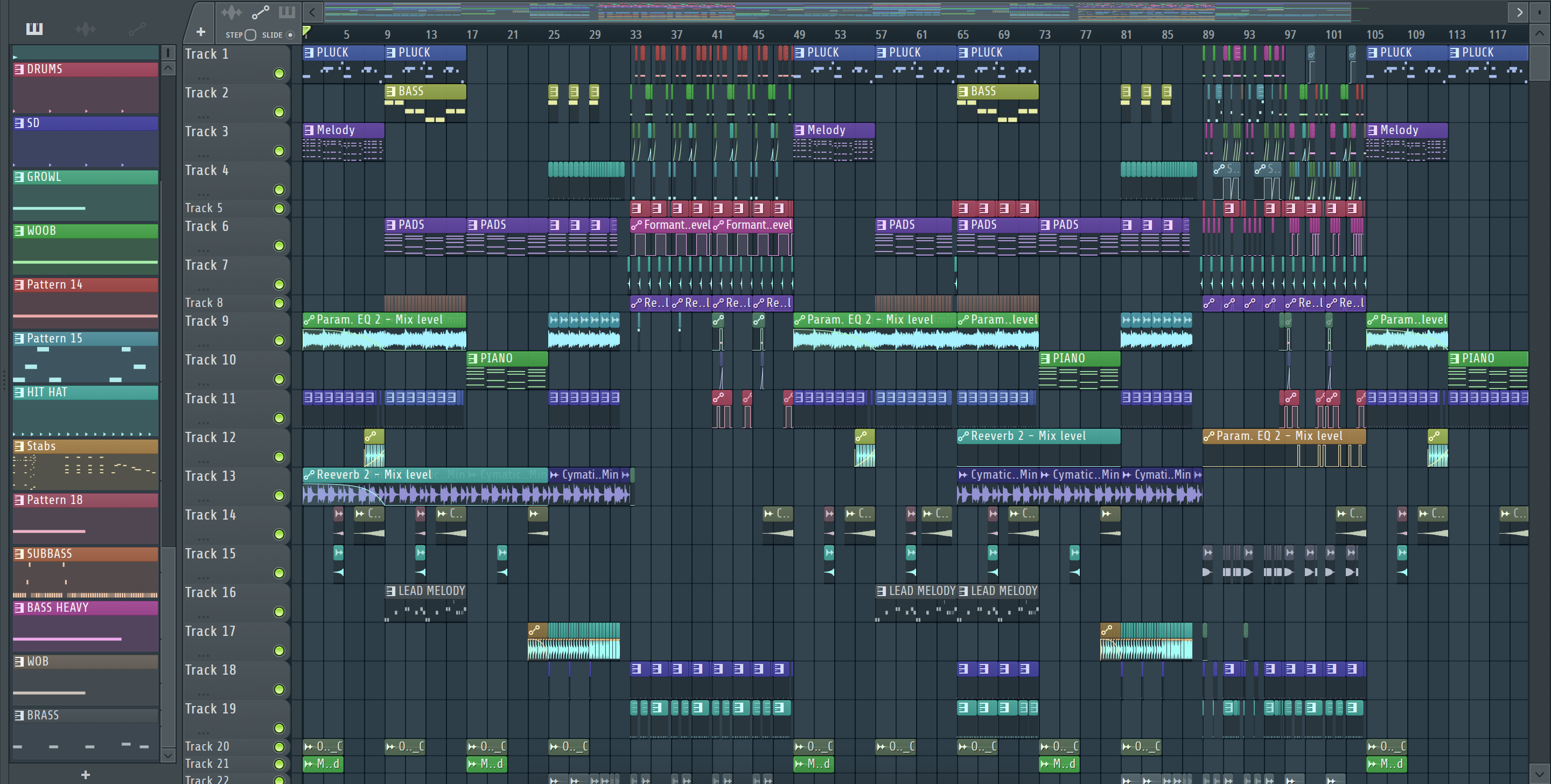Screen dimensions: 1551x784
Task: Click bar 89 on the timeline ruler
Action: 1208,35
